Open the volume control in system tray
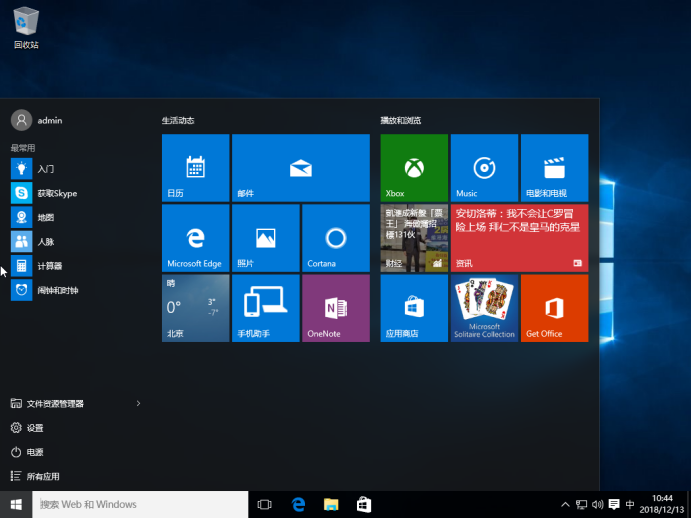The height and width of the screenshot is (519, 692). (597, 505)
